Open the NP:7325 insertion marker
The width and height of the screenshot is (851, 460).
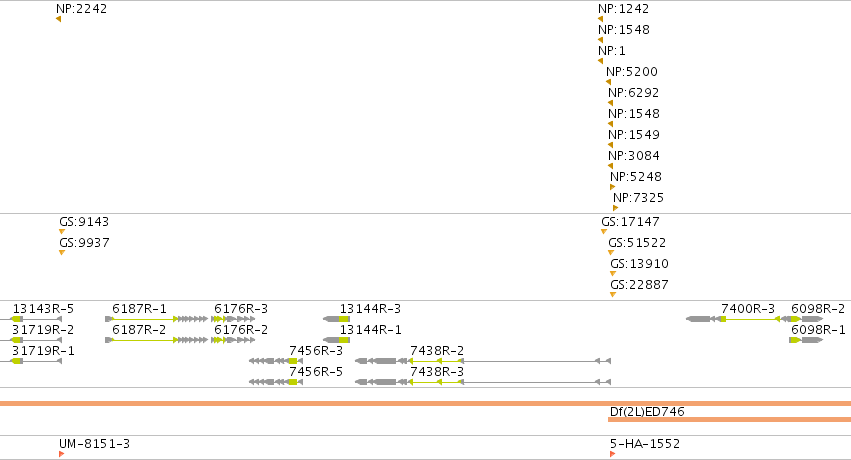(615, 208)
